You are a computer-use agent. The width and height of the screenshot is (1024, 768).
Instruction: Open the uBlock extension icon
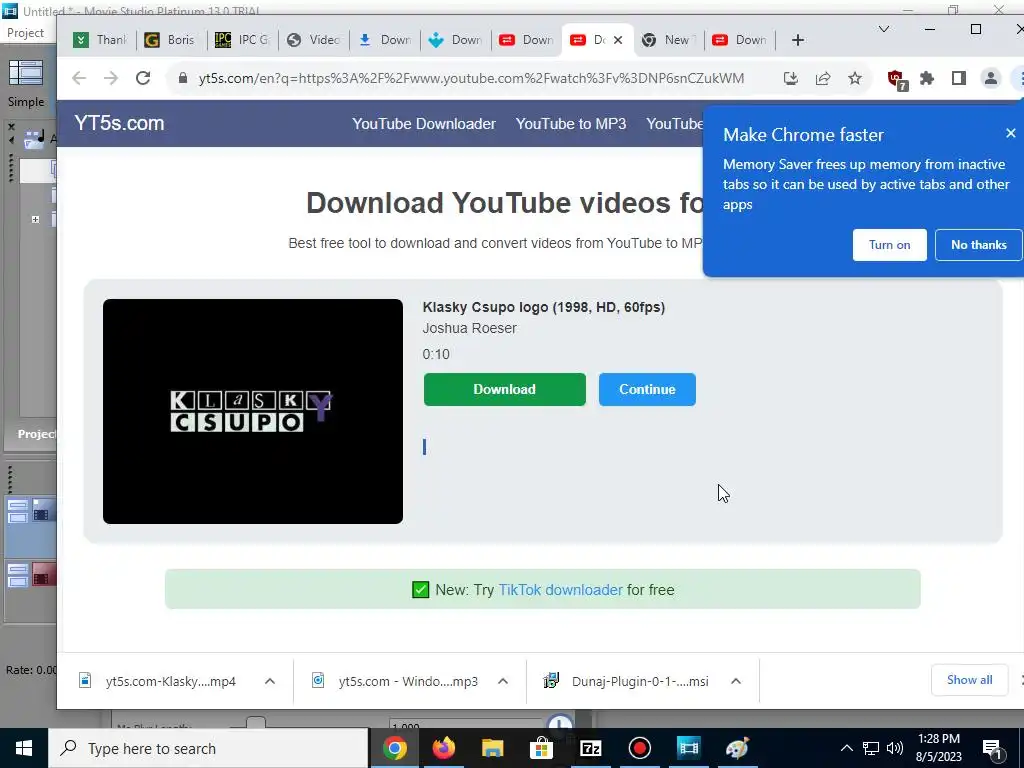point(897,80)
